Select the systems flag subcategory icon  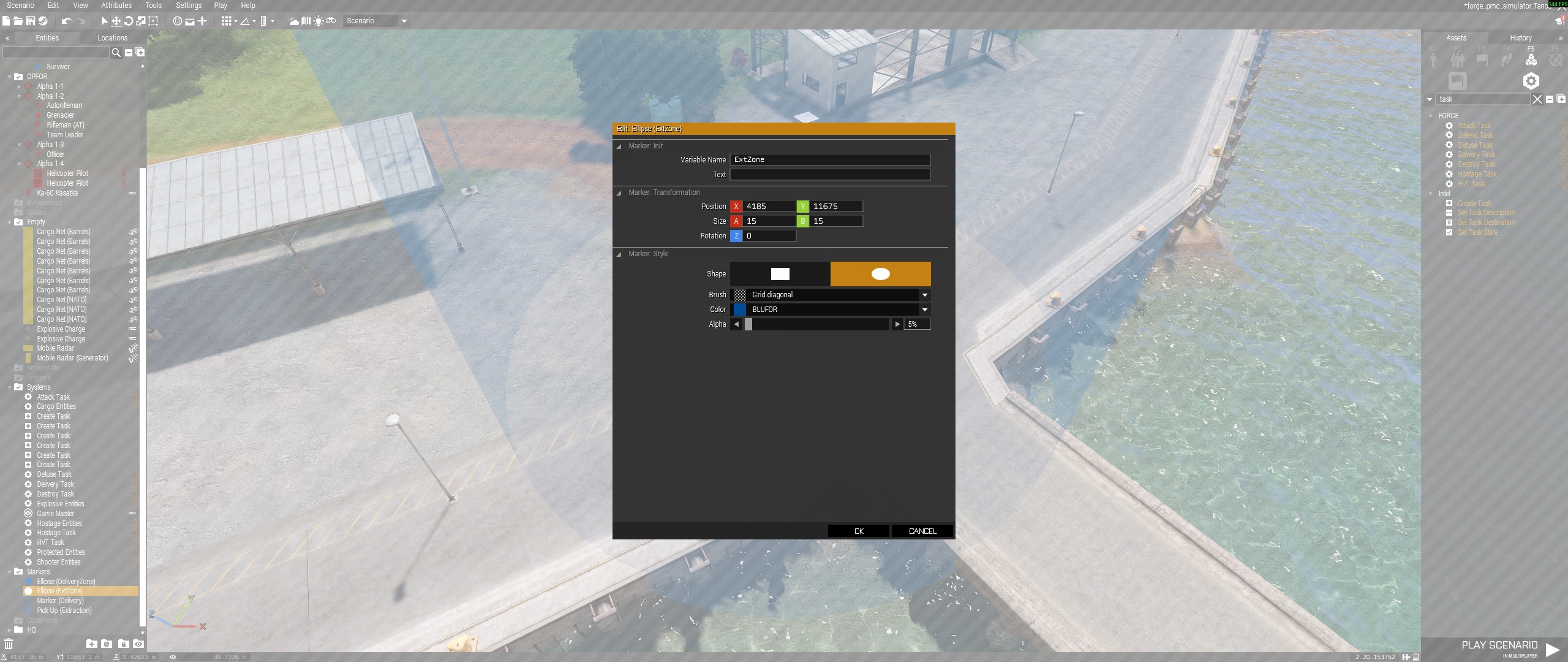1457,81
